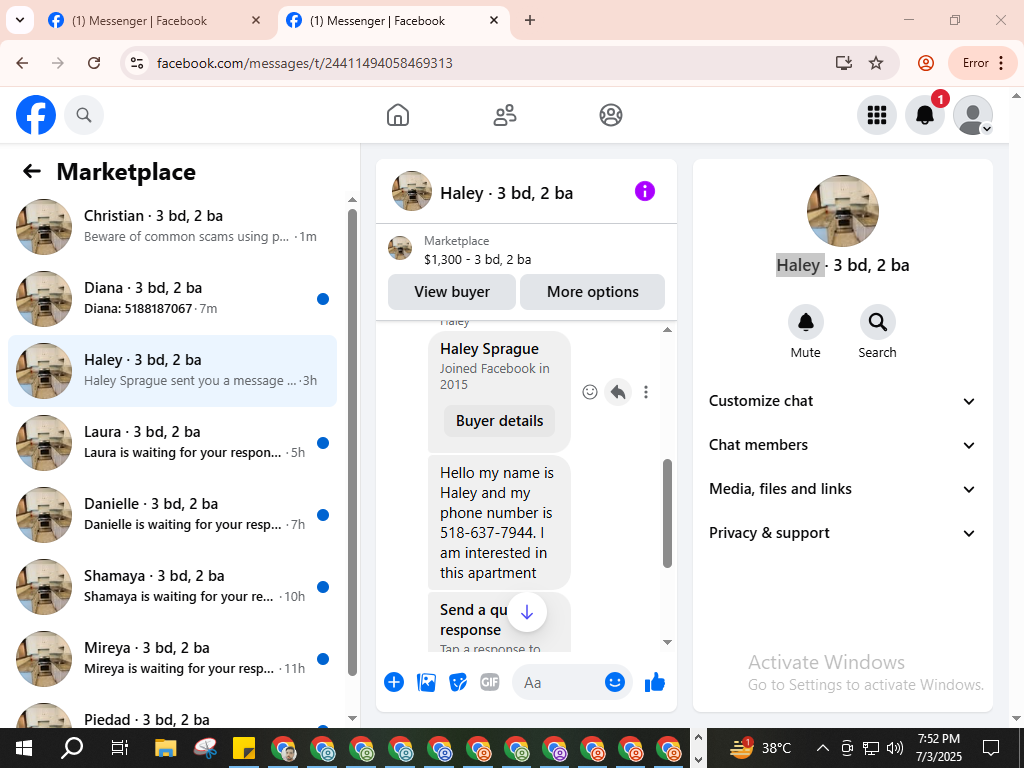Screen dimensions: 1024x768
Task: Click View buyer button
Action: coord(452,292)
